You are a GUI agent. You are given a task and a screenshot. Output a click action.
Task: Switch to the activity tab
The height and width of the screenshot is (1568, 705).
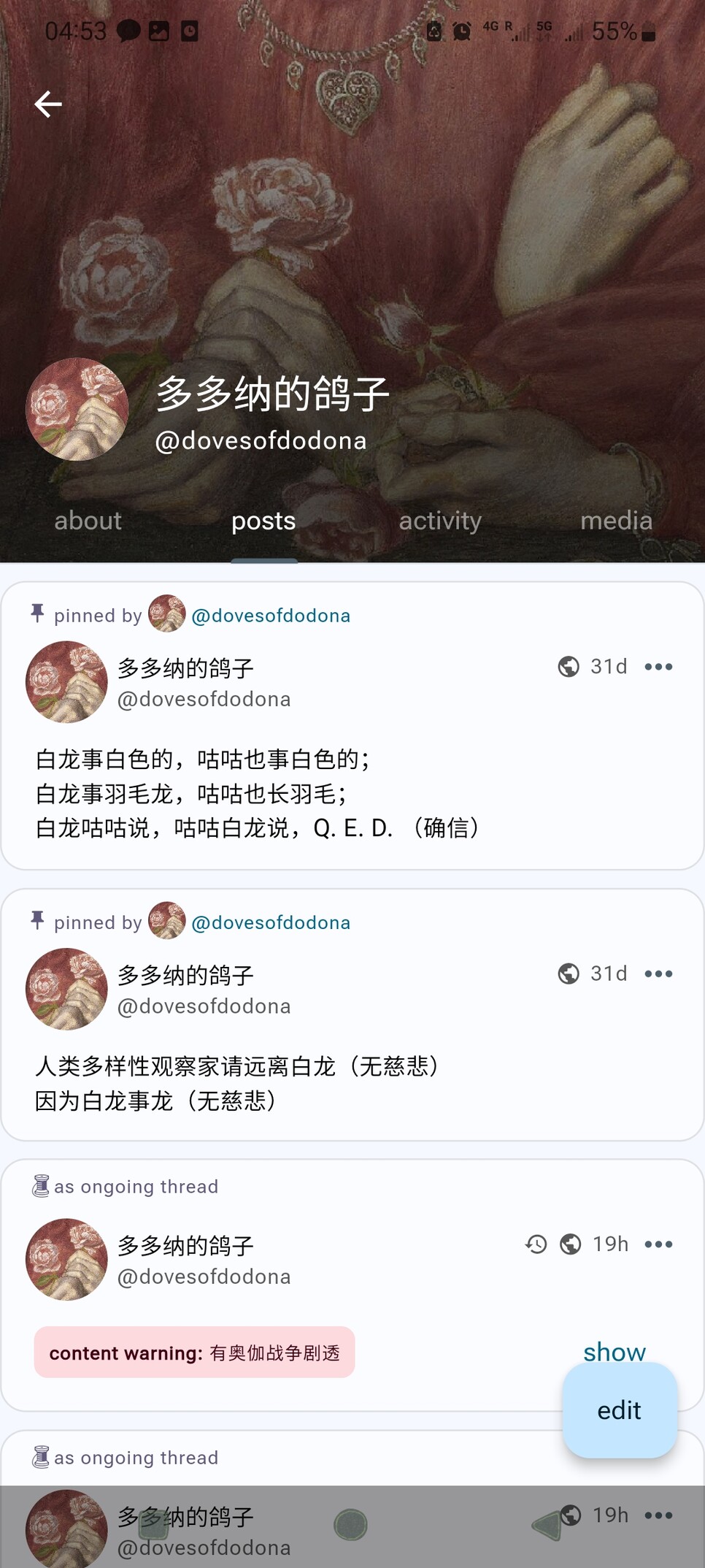tap(440, 521)
